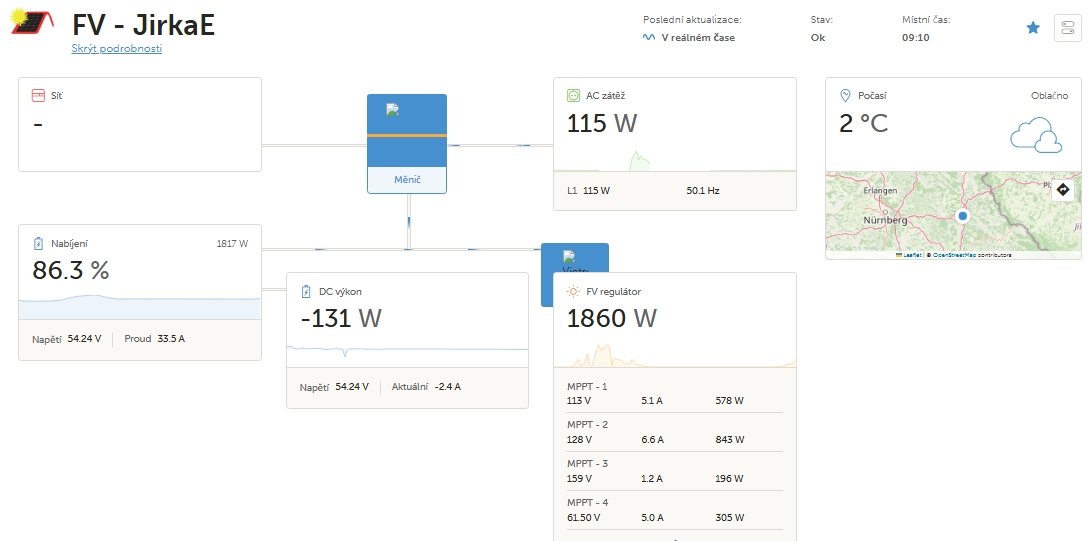This screenshot has width=1090, height=541.
Task: Open the MPPT - 2 row
Action: [x=675, y=433]
